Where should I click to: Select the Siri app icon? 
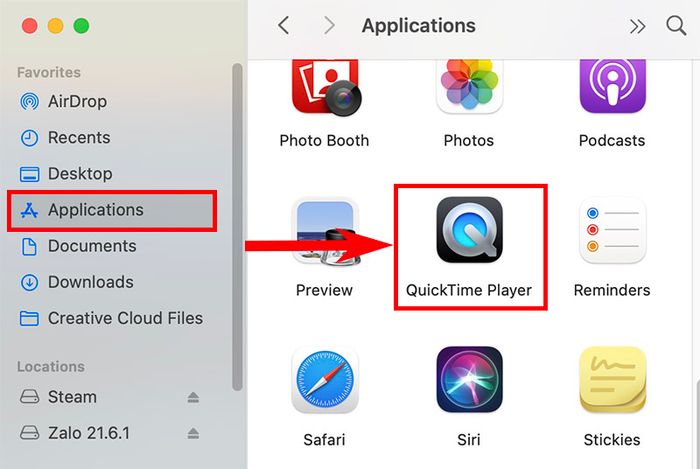click(x=470, y=380)
